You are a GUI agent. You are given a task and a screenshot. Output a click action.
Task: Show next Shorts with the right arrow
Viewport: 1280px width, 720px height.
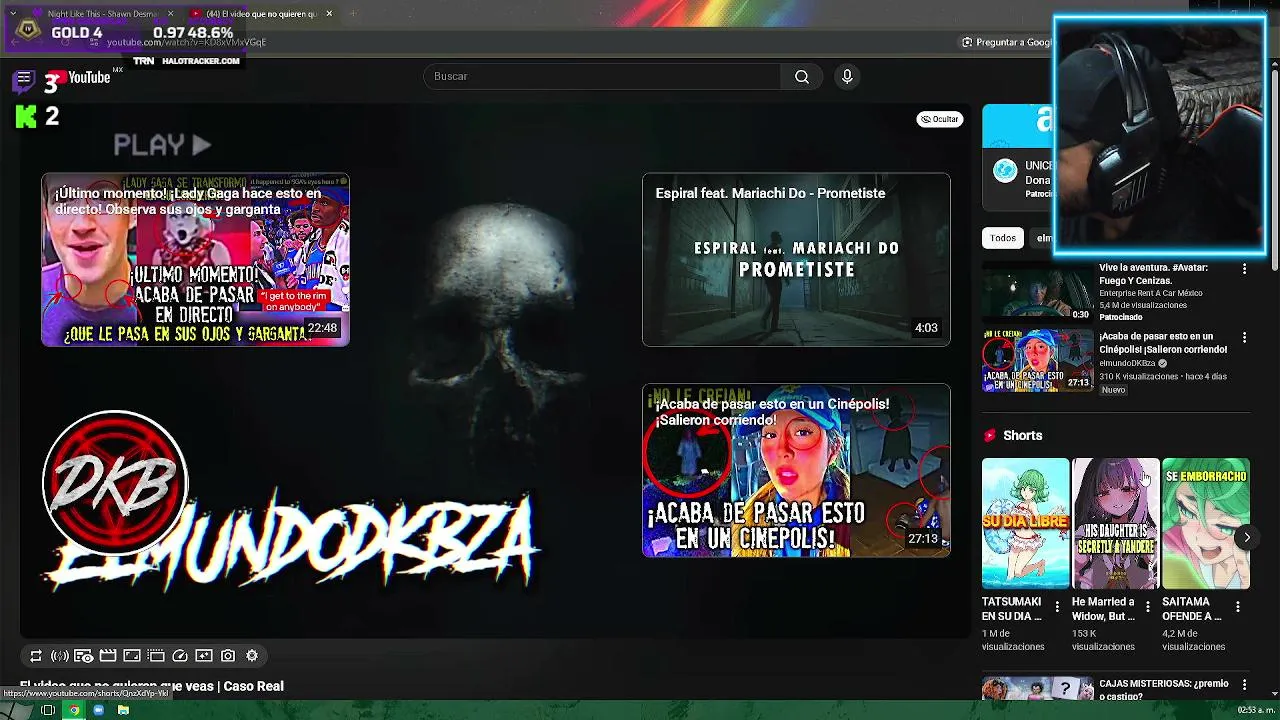[x=1246, y=538]
